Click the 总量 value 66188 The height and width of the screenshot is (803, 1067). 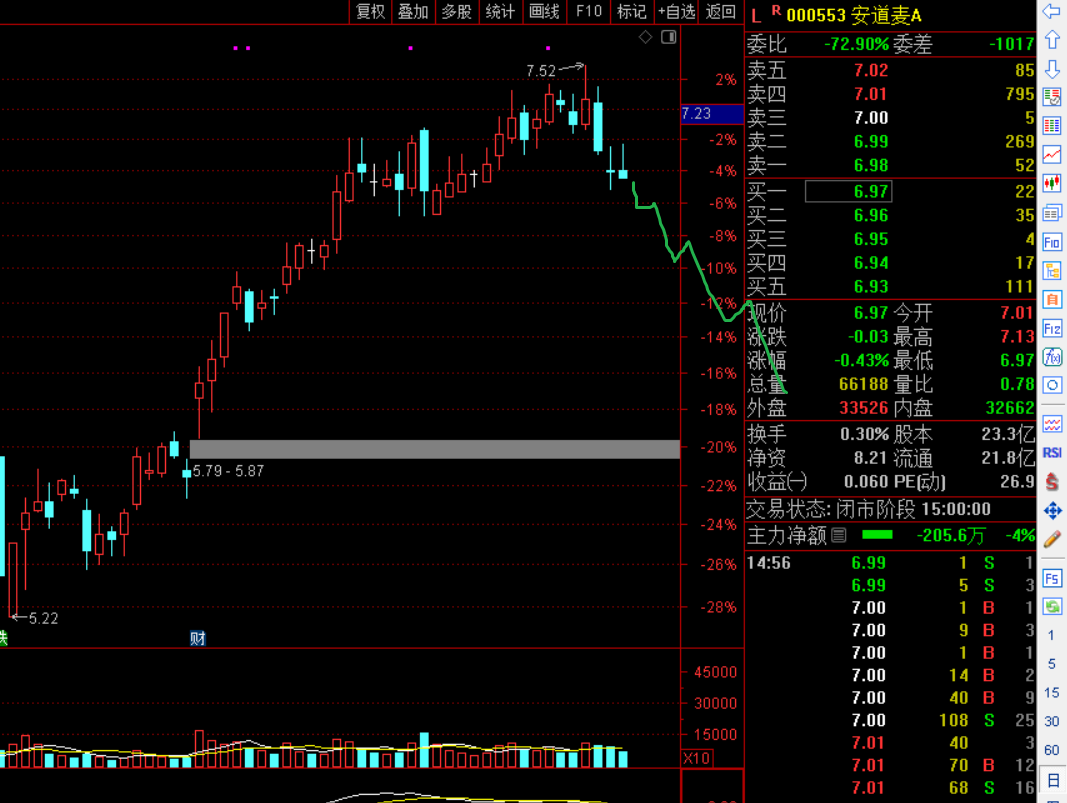coord(863,384)
